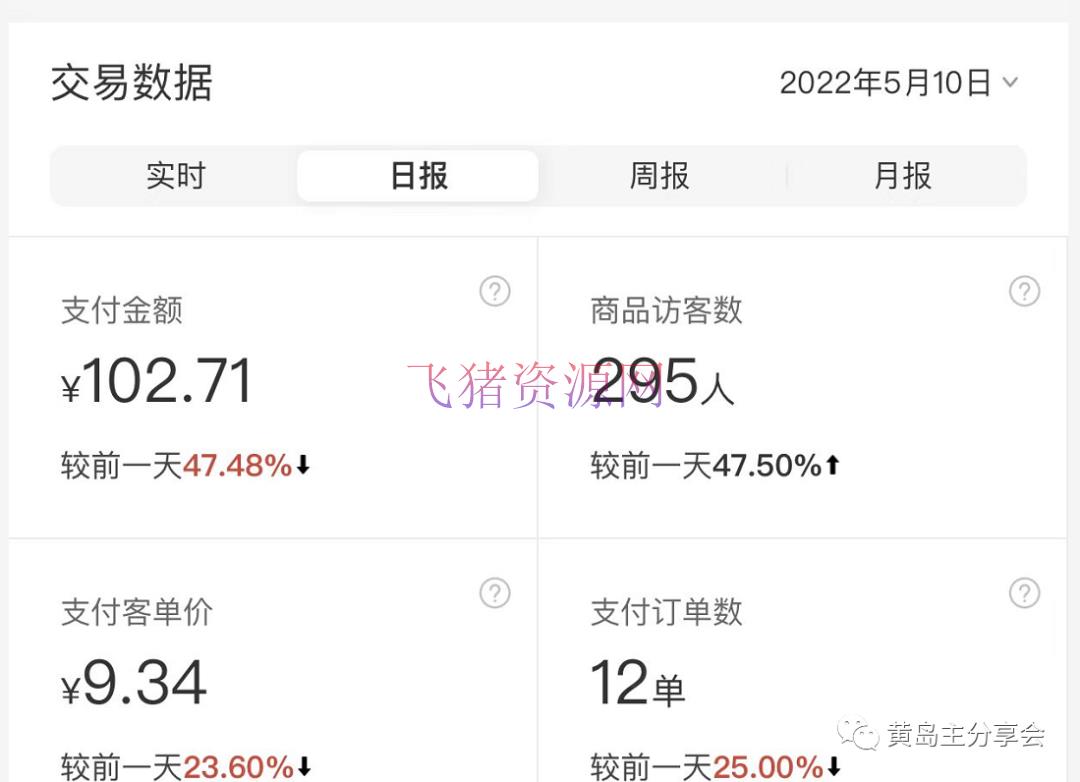The image size is (1080, 782).
Task: Click the 支付订单数 question mark icon
Action: (1024, 593)
